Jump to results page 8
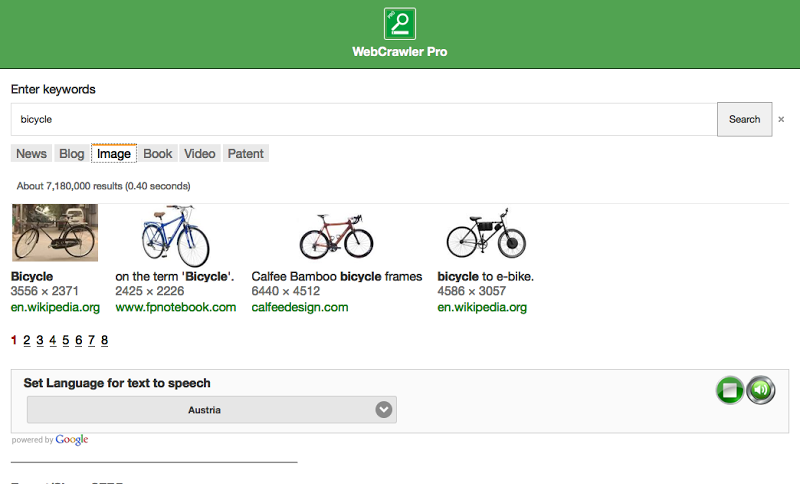Screen dimensions: 800x484 coord(104,340)
